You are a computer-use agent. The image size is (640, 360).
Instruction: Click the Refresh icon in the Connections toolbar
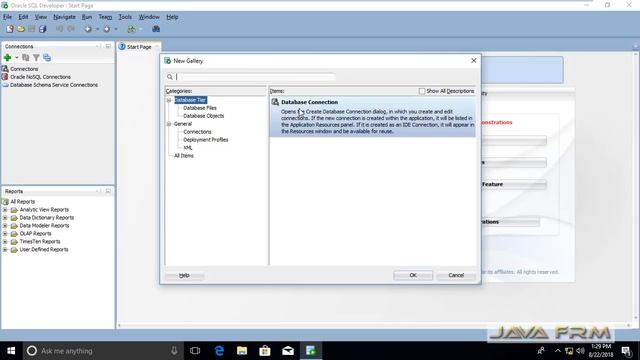point(26,58)
